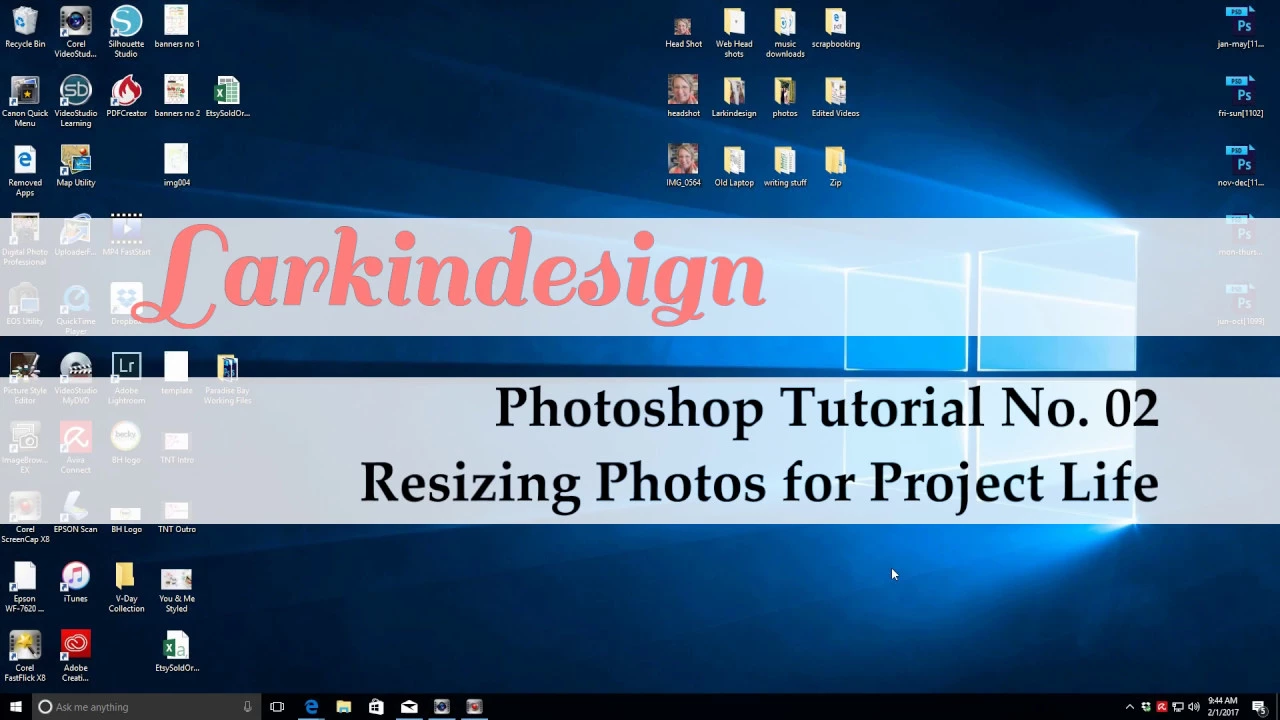Select the 'headshot' photo file
Viewport: 1280px width, 720px height.
(683, 97)
